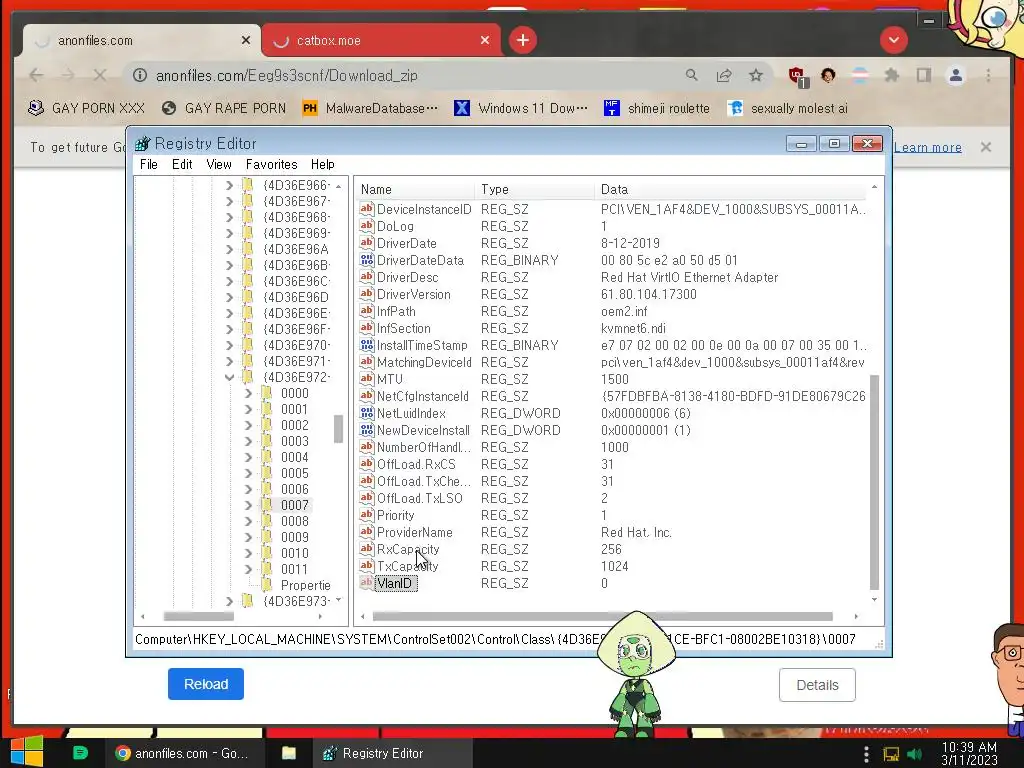Open the MalwareDatabase bookmark
This screenshot has width=1024, height=768.
click(370, 108)
